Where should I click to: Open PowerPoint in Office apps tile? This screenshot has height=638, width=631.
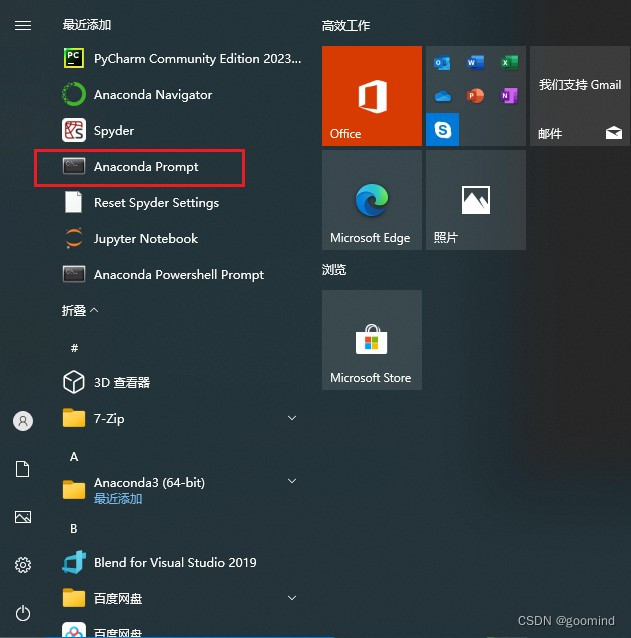[476, 96]
